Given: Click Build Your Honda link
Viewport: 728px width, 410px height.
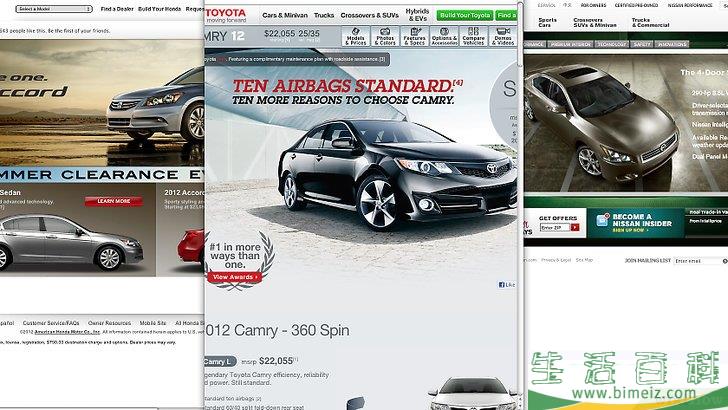Looking at the screenshot, I should [x=159, y=9].
